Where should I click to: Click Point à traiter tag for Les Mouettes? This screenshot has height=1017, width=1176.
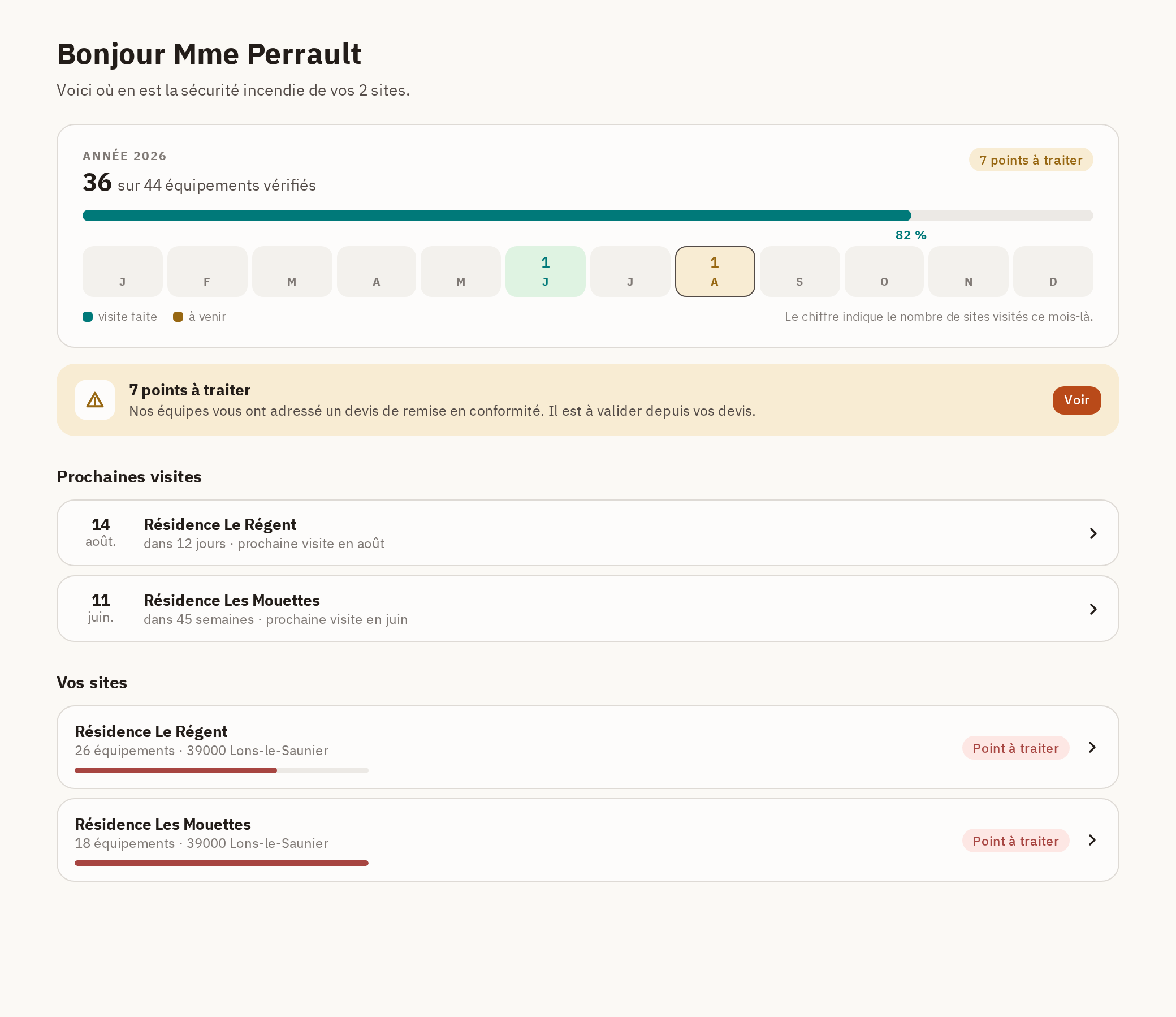click(1015, 841)
